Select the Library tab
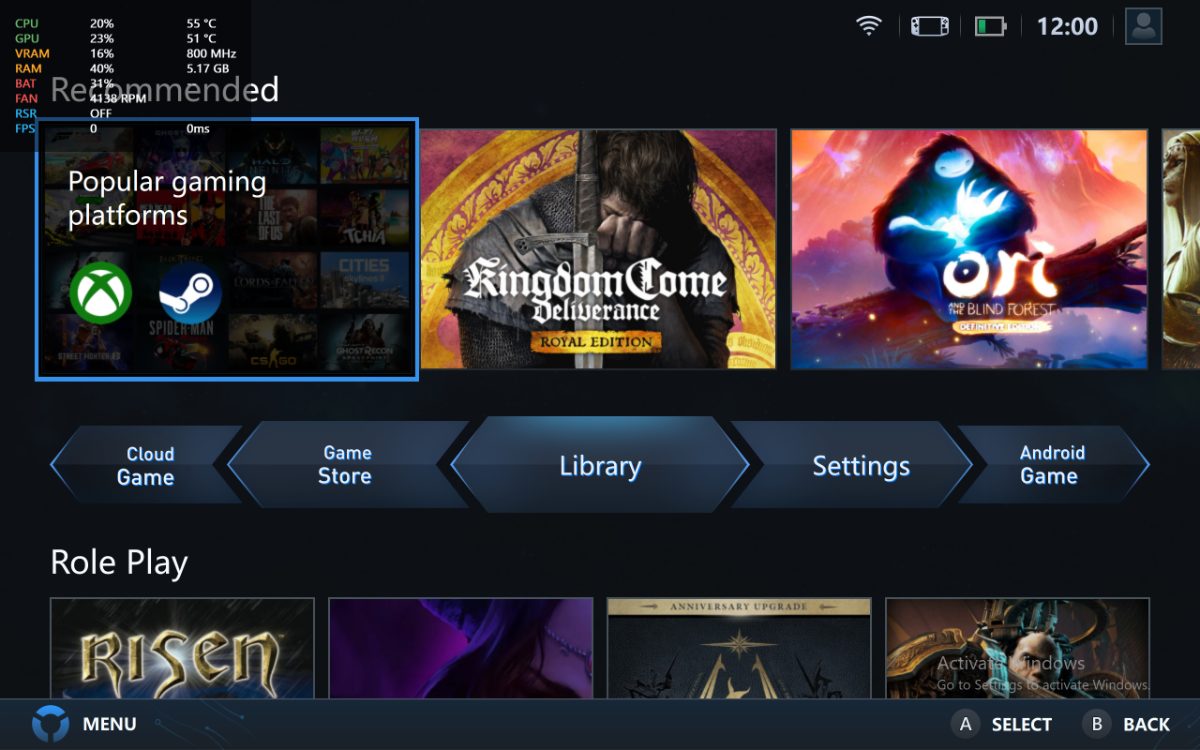Image resolution: width=1200 pixels, height=750 pixels. coord(600,466)
